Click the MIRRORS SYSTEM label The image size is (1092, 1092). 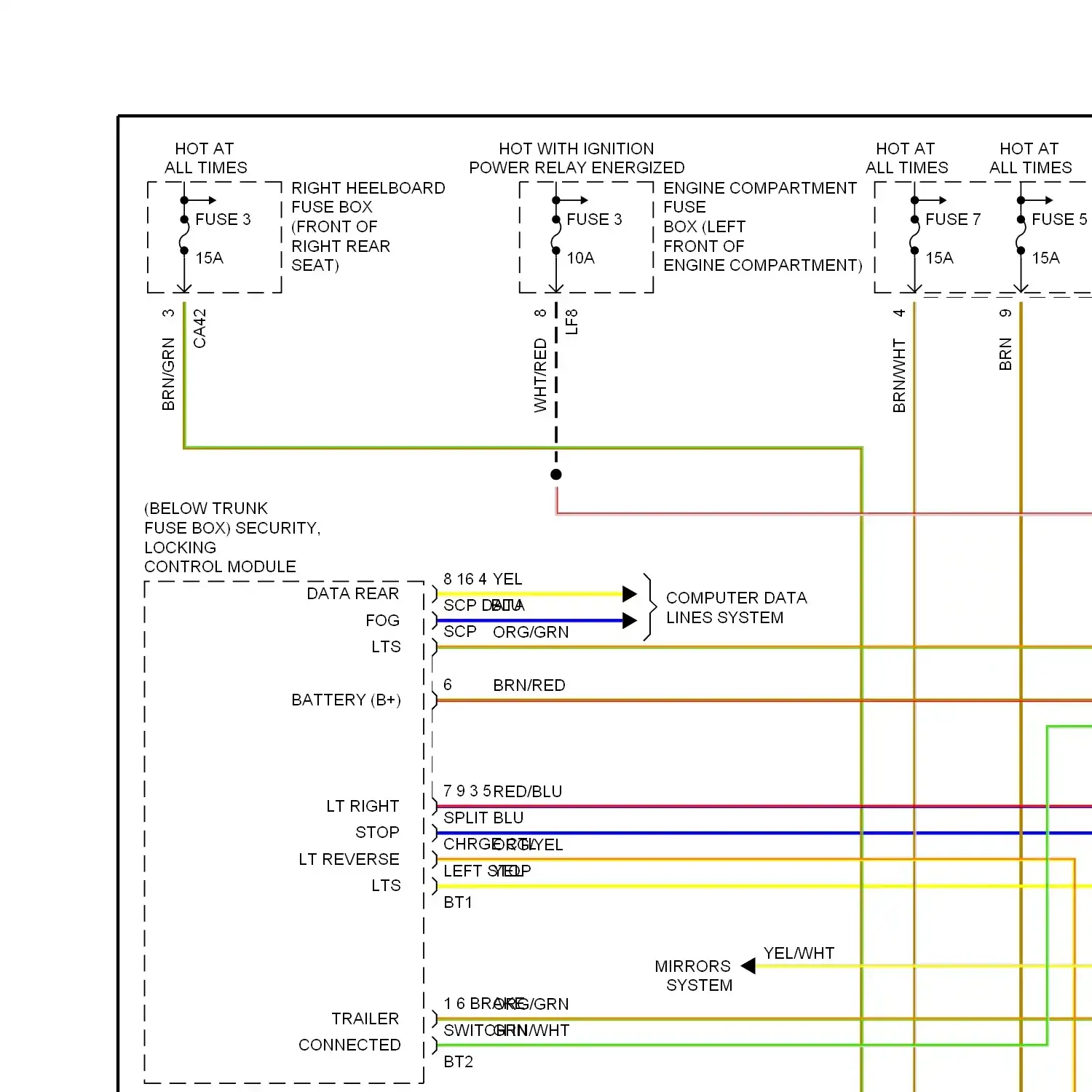point(693,976)
